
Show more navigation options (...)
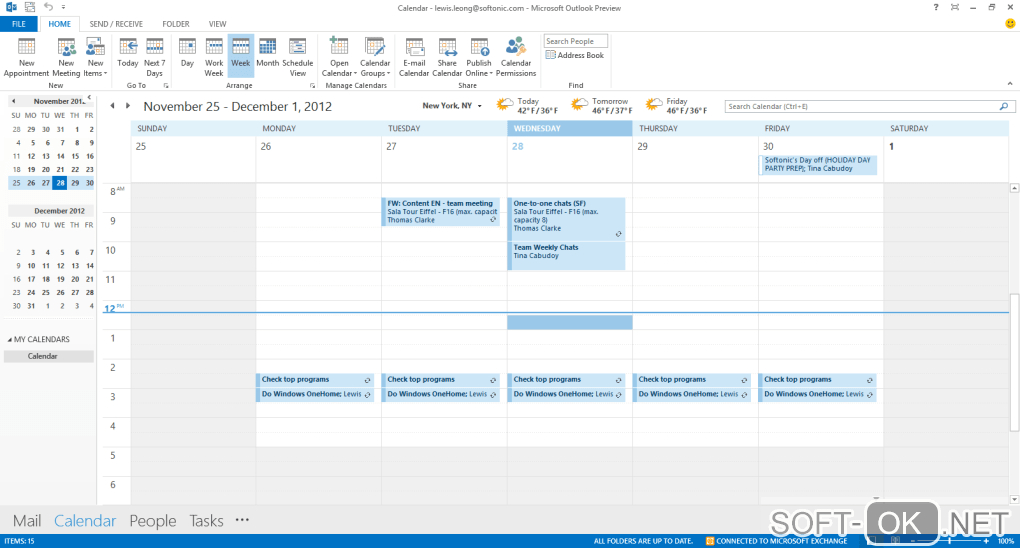pos(242,520)
